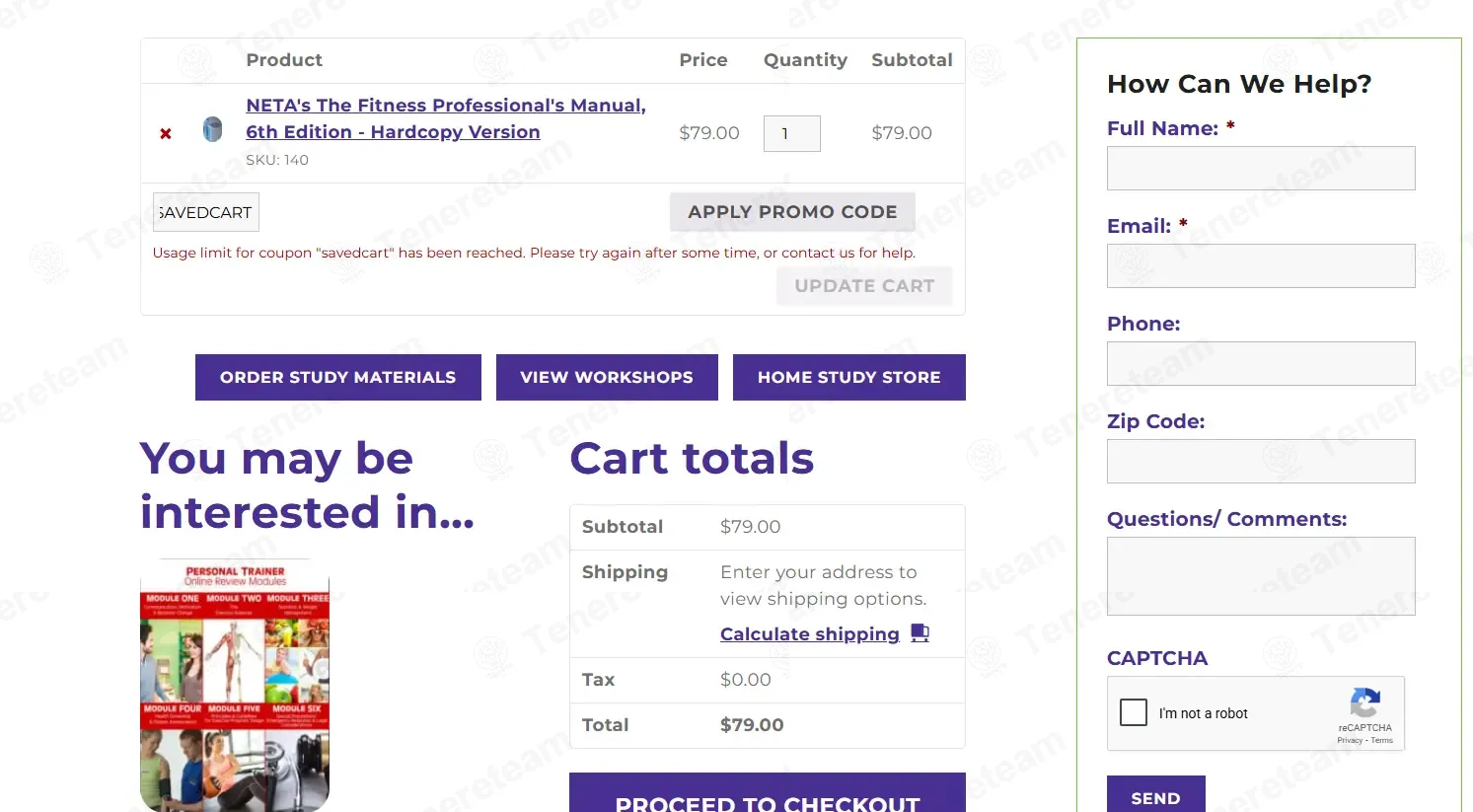Open Order Study Materials

pyautogui.click(x=338, y=377)
